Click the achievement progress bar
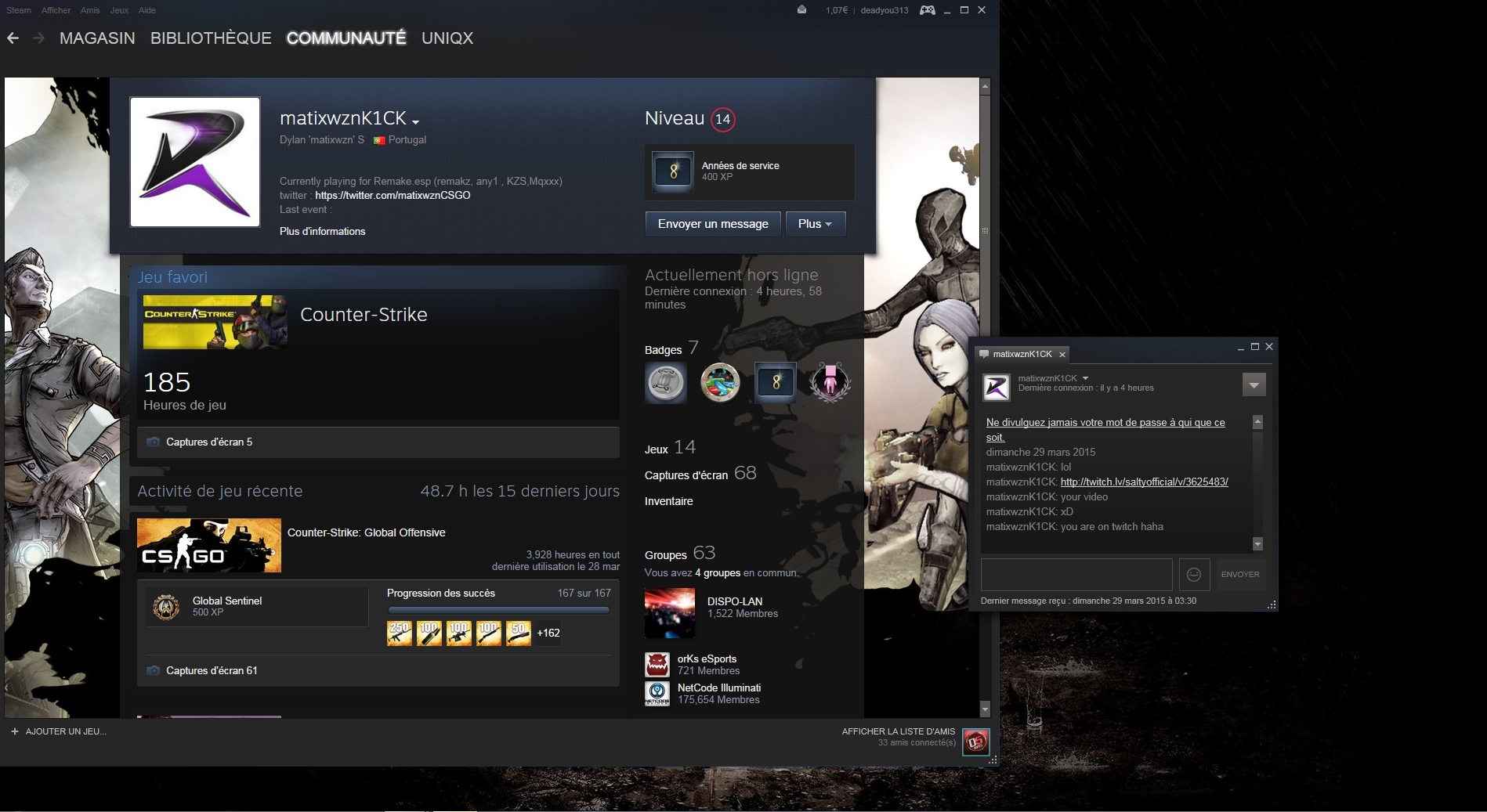This screenshot has width=1487, height=812. pyautogui.click(x=499, y=610)
